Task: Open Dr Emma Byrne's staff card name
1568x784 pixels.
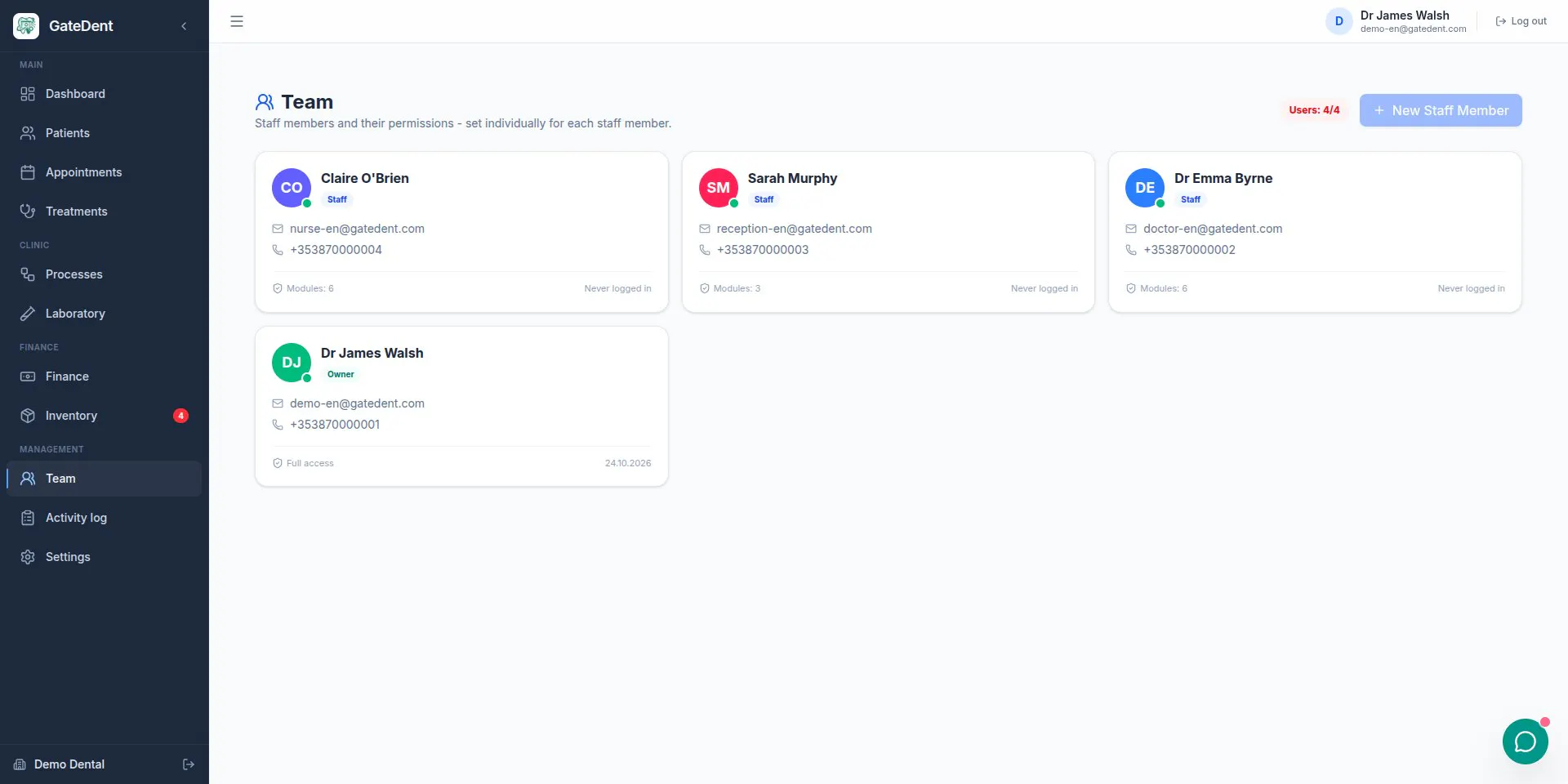Action: [1223, 178]
